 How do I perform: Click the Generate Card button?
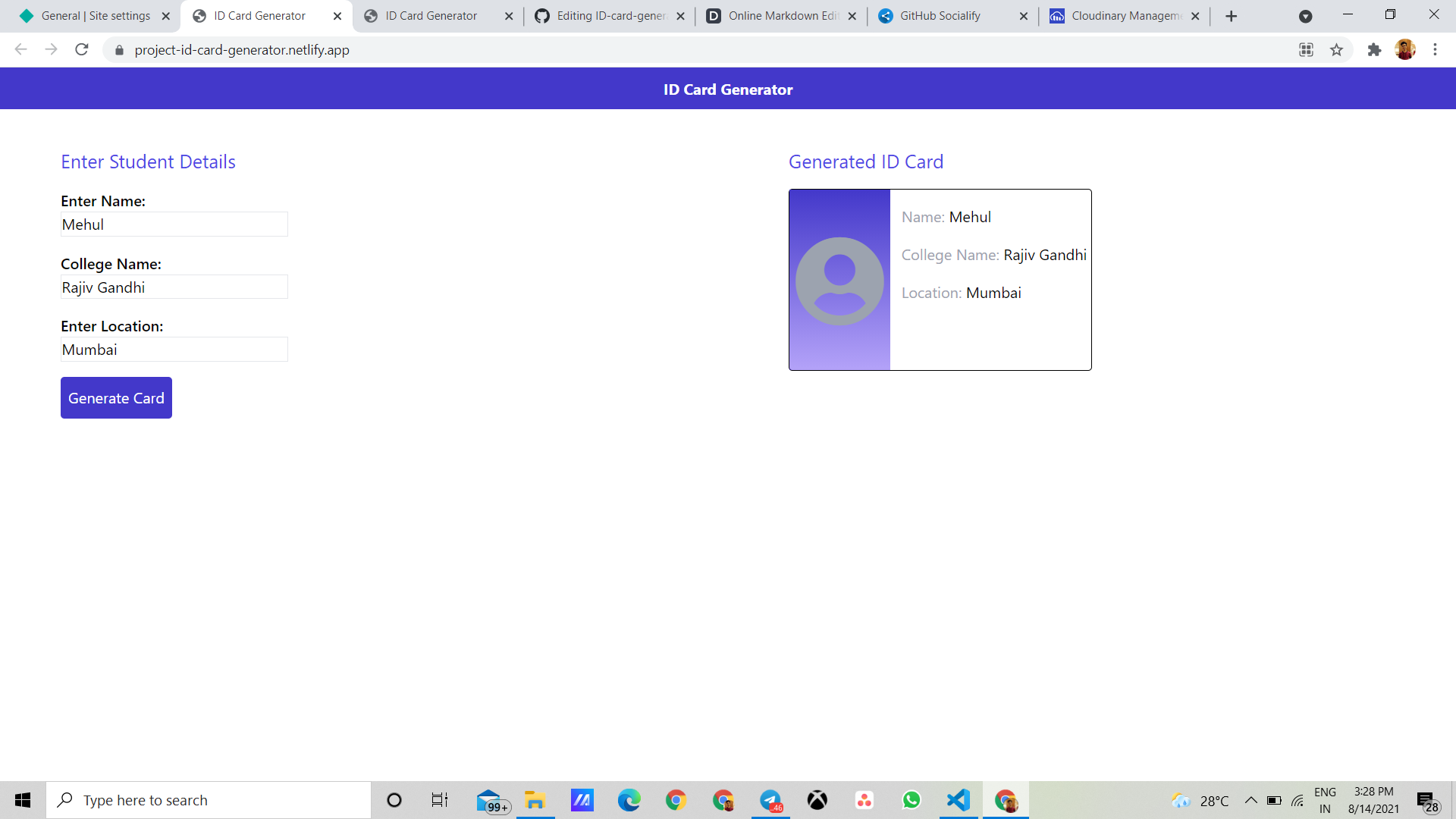click(x=116, y=397)
